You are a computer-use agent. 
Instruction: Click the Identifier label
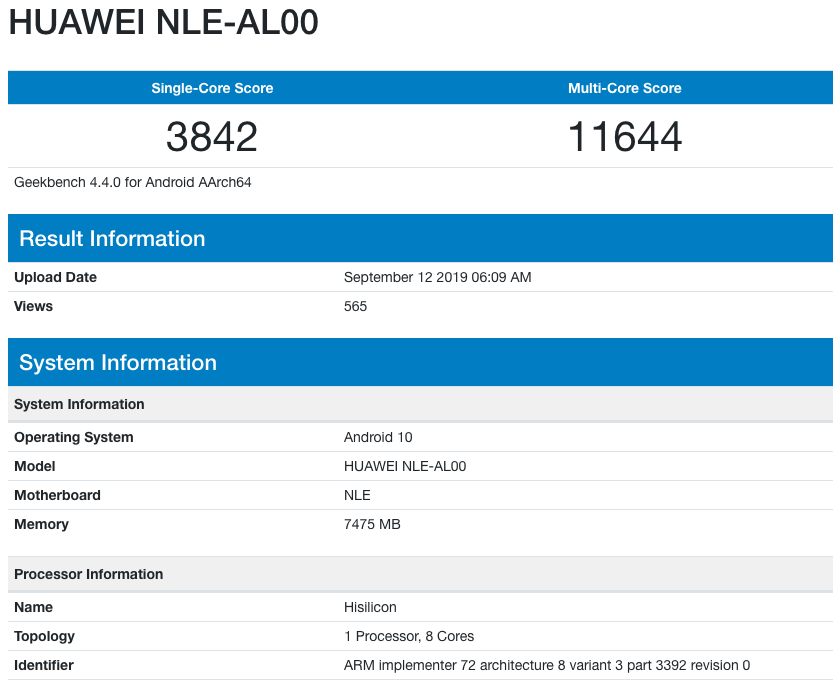(44, 665)
